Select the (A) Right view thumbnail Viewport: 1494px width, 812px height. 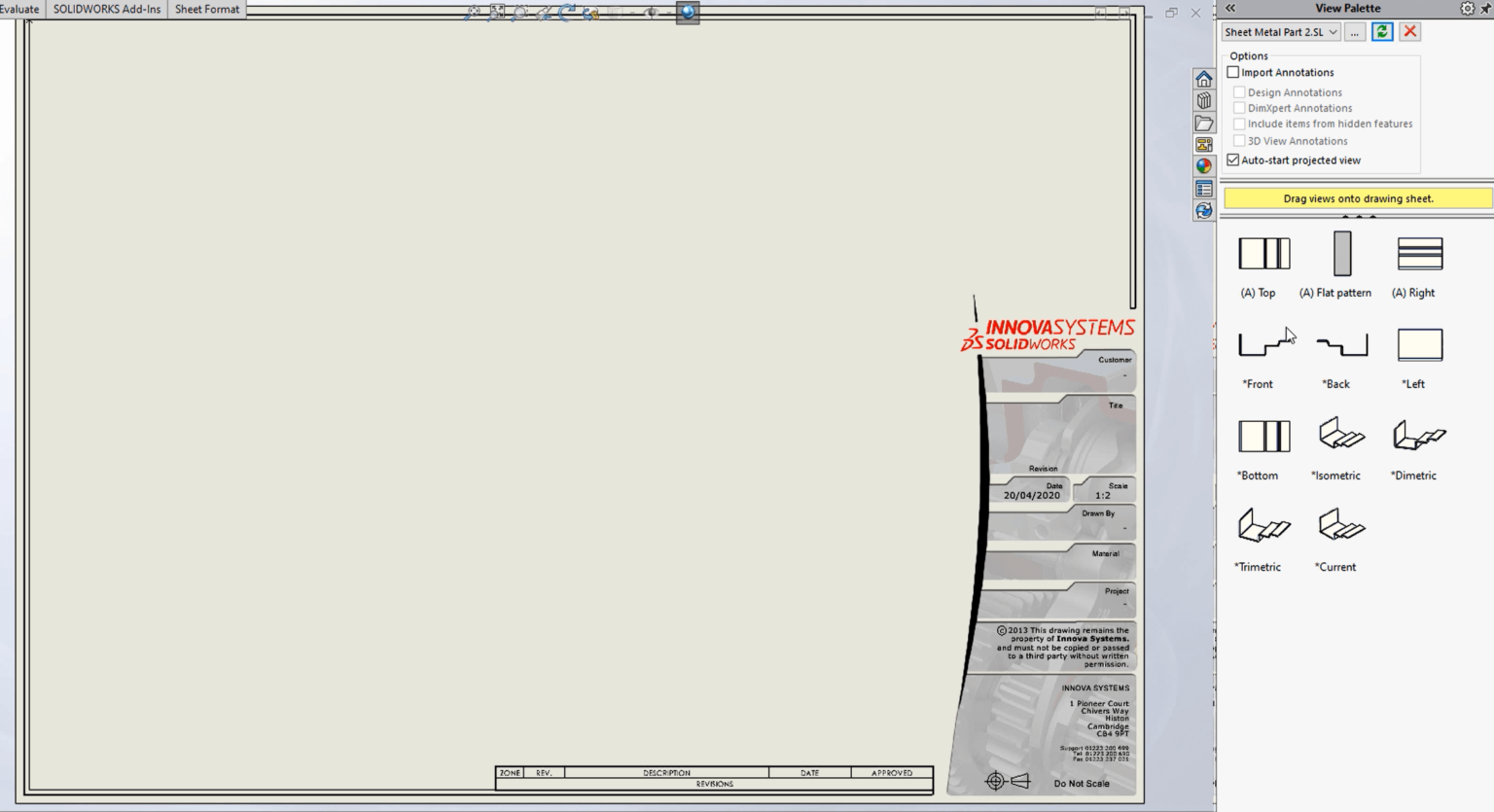[1420, 254]
